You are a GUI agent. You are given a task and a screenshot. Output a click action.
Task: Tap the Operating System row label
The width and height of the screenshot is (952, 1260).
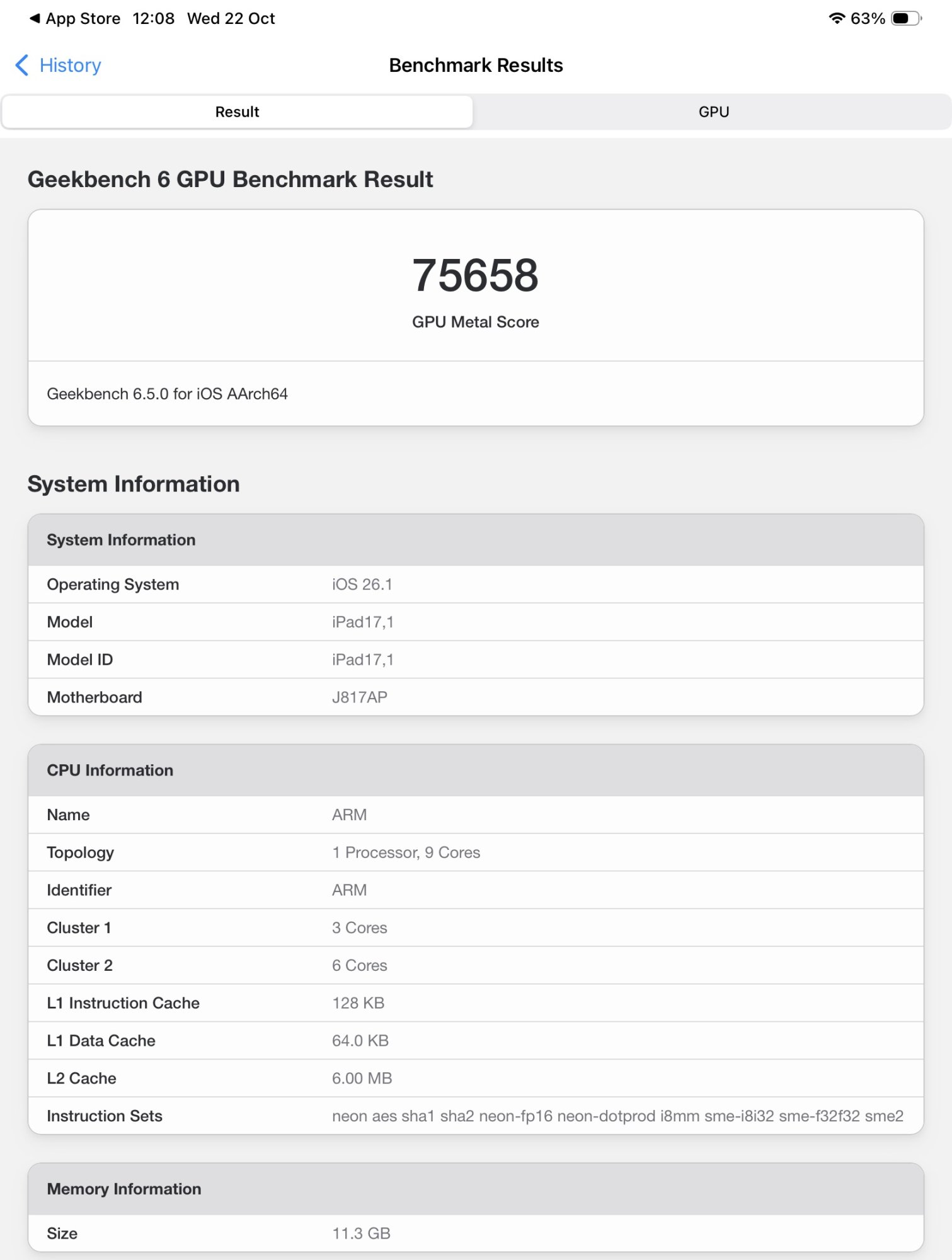click(x=113, y=584)
